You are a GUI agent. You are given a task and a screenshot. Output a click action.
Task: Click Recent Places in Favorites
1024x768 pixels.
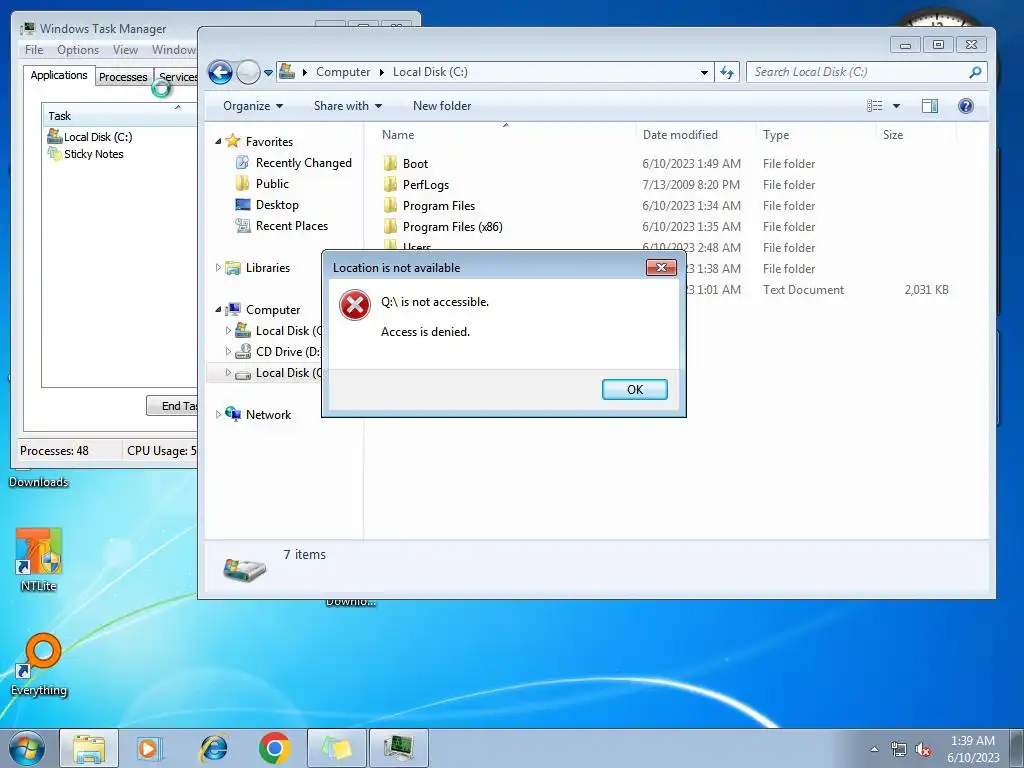coord(291,225)
